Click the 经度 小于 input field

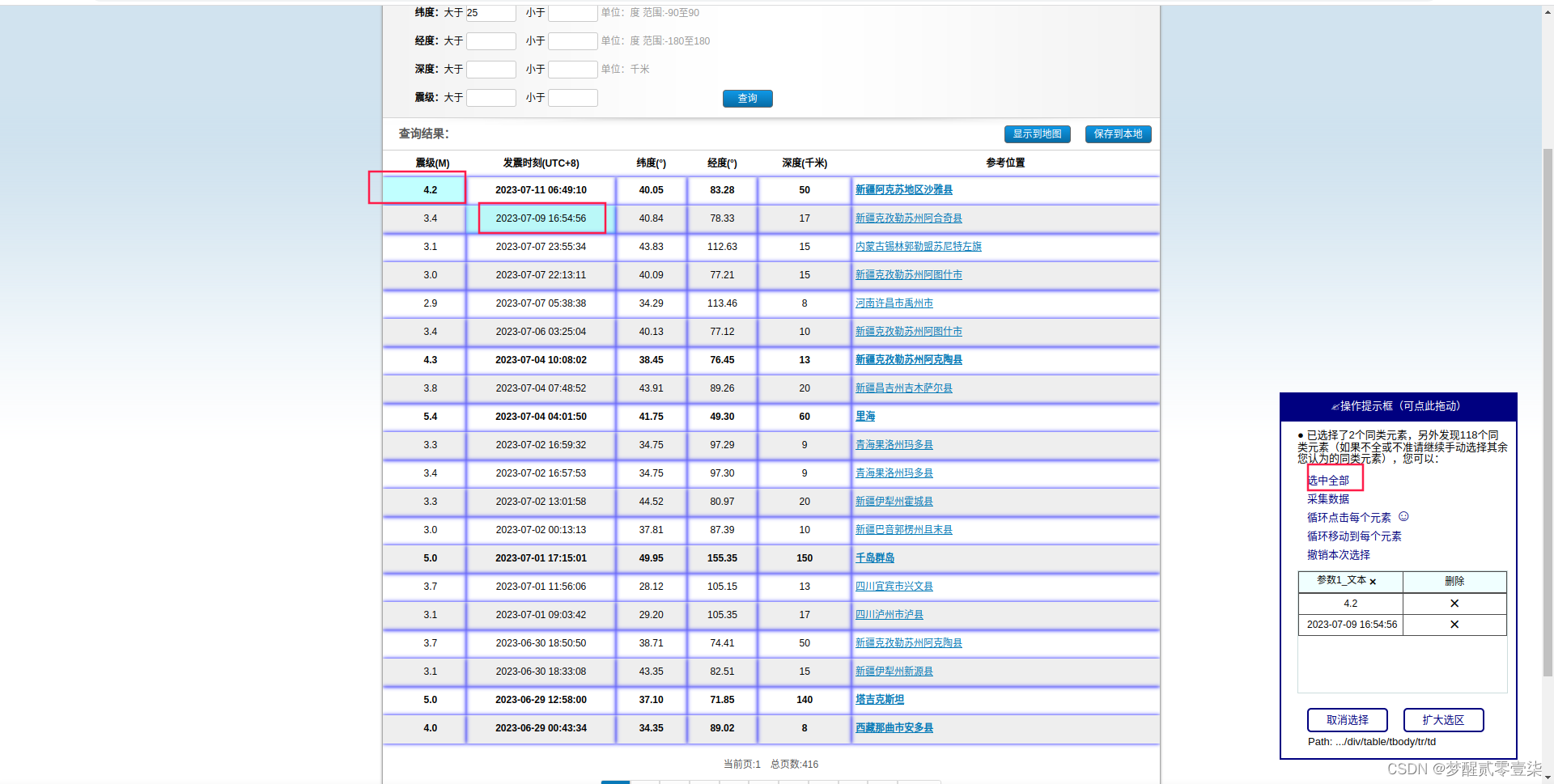573,41
